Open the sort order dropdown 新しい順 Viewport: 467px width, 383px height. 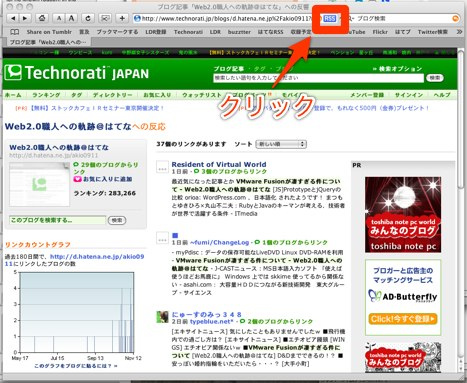click(281, 144)
